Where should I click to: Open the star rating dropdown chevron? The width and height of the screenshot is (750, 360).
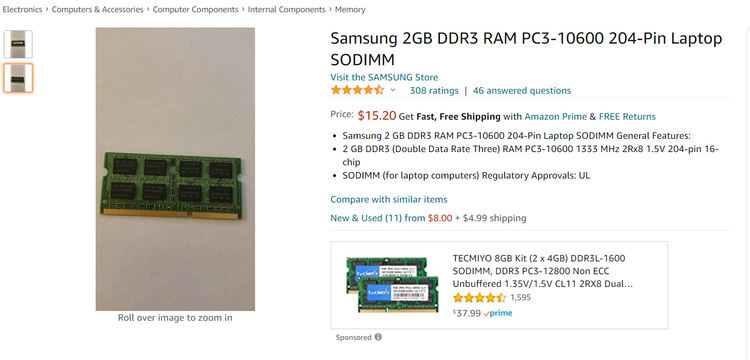click(393, 90)
